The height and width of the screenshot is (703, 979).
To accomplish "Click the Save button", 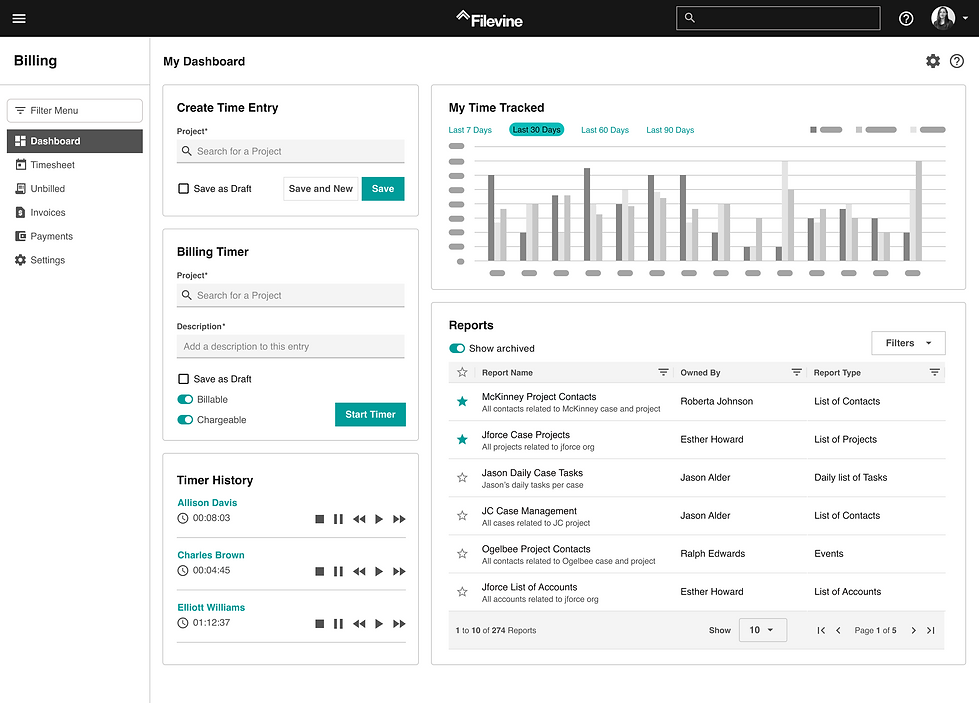I will tap(383, 189).
